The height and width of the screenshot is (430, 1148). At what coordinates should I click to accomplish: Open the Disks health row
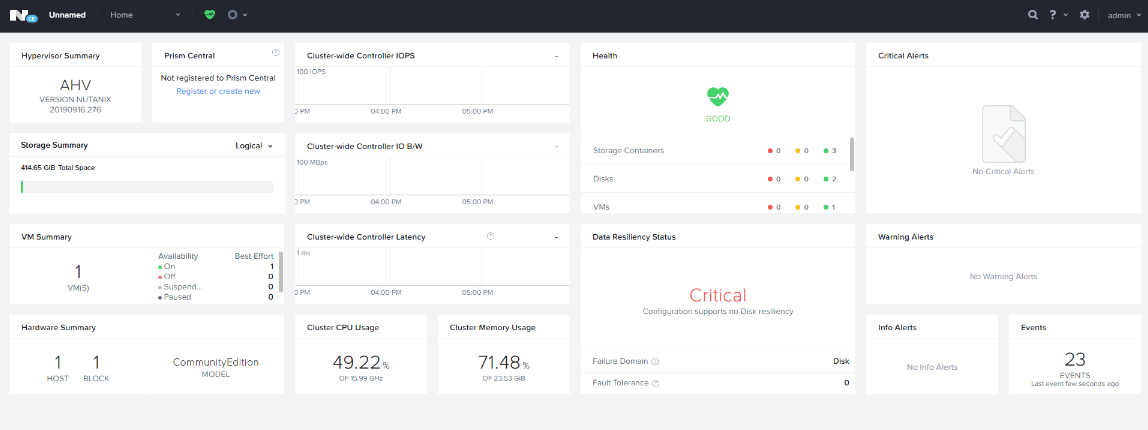click(x=714, y=179)
